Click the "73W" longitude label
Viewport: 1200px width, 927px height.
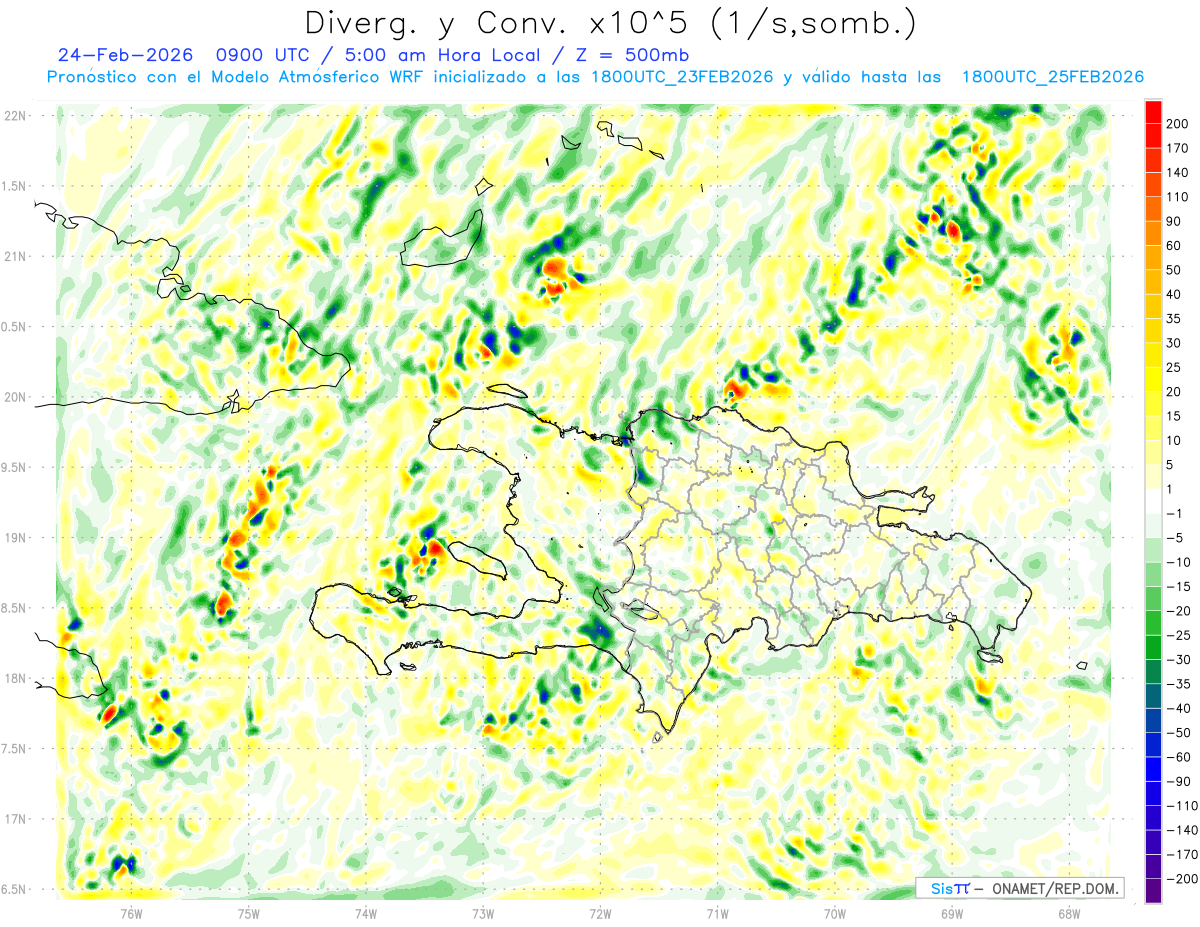point(483,912)
